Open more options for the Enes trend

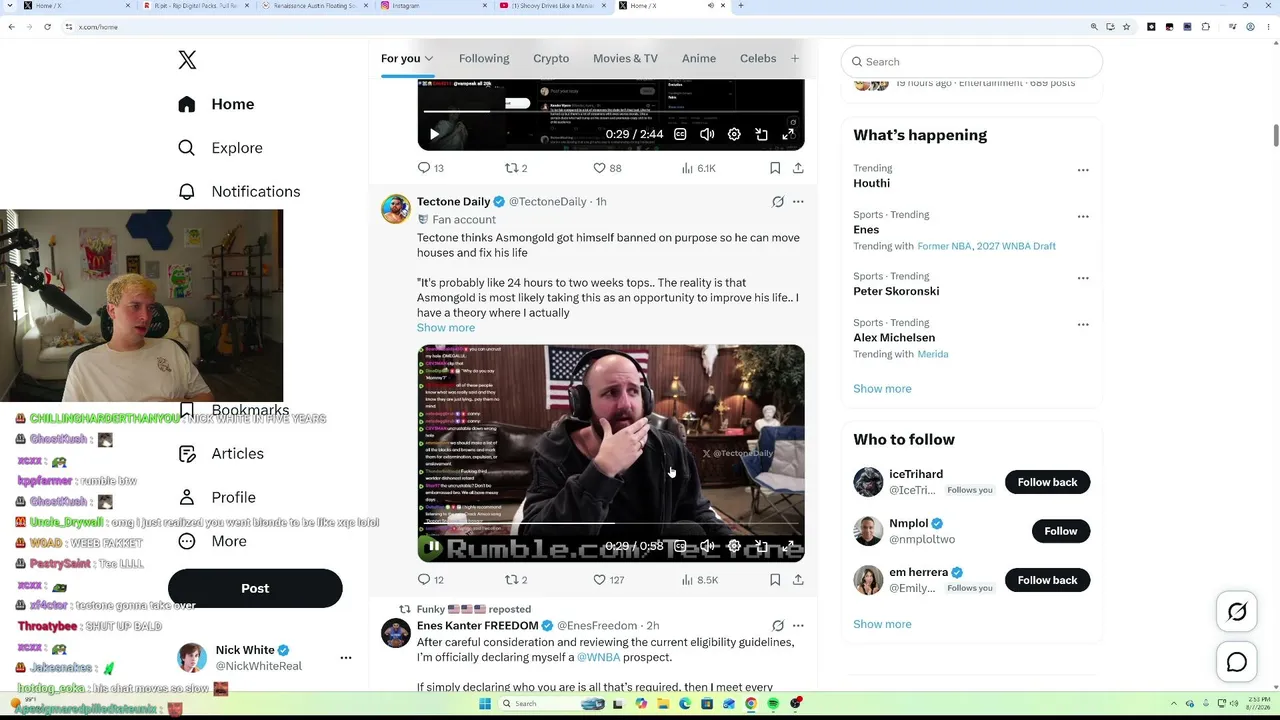(x=1083, y=216)
